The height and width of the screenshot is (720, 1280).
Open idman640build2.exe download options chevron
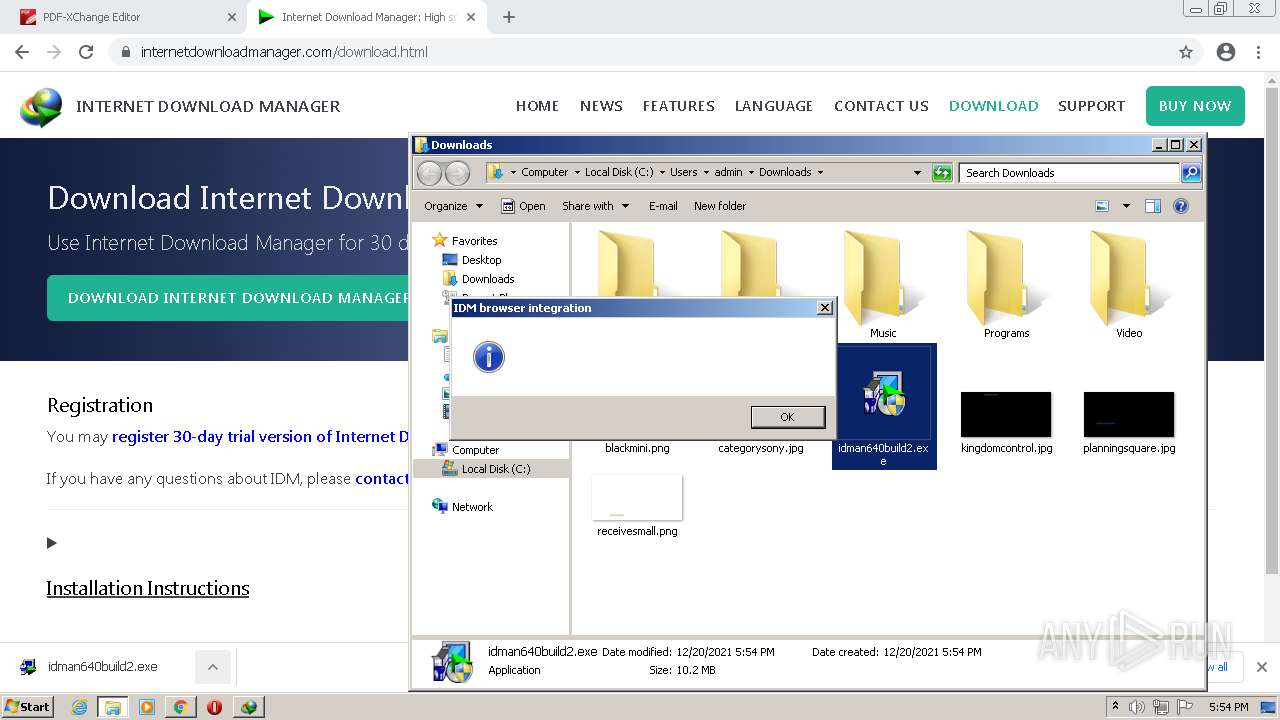(213, 667)
